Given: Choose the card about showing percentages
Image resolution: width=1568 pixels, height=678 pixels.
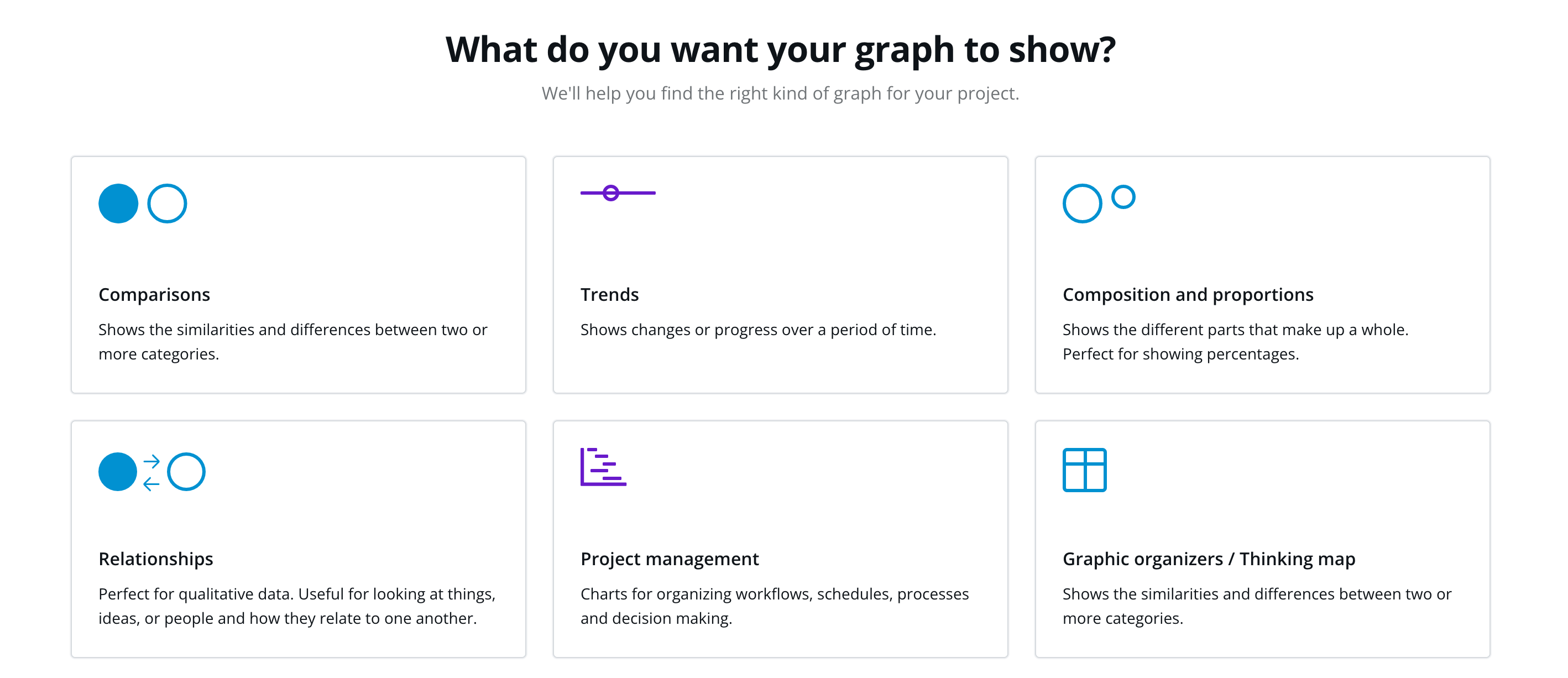Looking at the screenshot, I should (x=1262, y=274).
